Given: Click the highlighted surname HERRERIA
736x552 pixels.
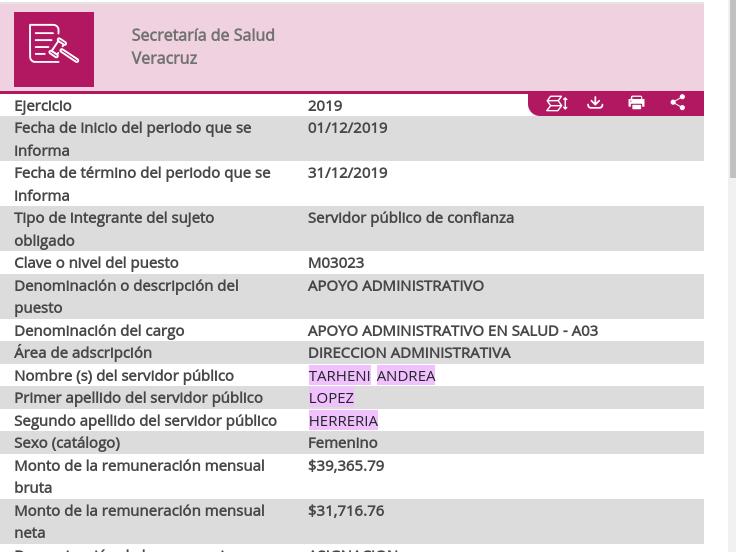Looking at the screenshot, I should (343, 421).
